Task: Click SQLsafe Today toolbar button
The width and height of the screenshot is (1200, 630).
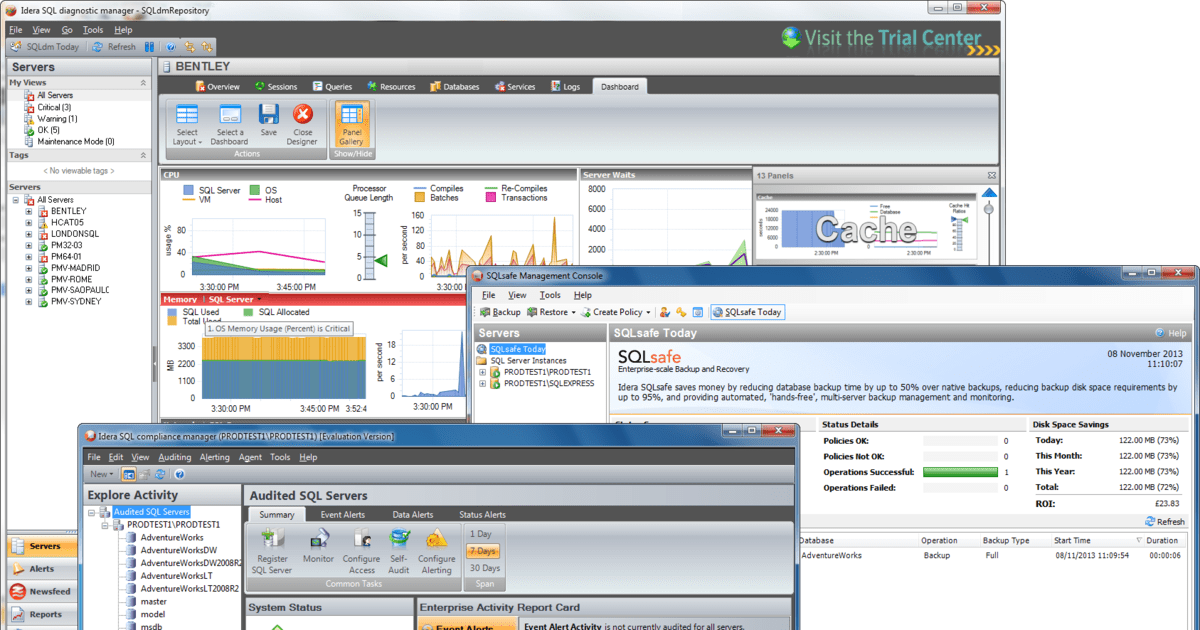Action: coord(747,312)
